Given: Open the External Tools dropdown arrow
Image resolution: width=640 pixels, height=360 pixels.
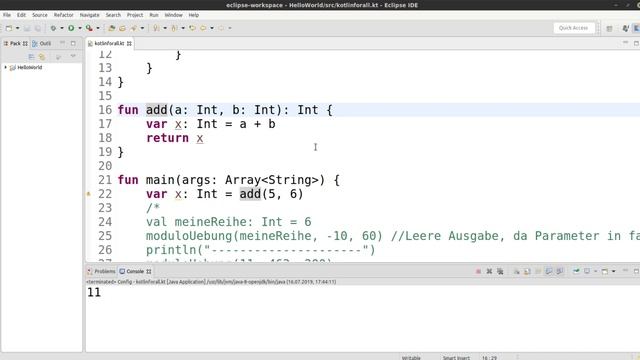Looking at the screenshot, I should coord(98,28).
